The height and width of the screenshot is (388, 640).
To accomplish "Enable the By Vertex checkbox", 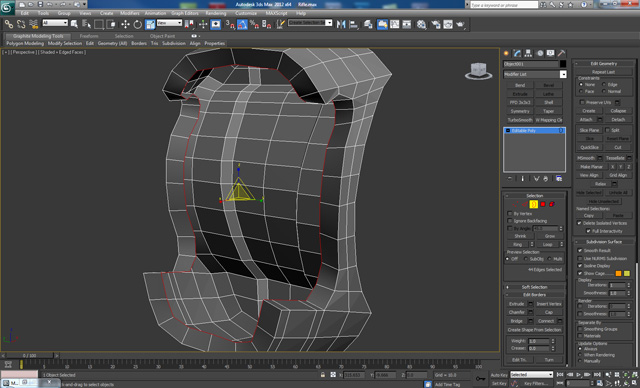I will click(510, 213).
